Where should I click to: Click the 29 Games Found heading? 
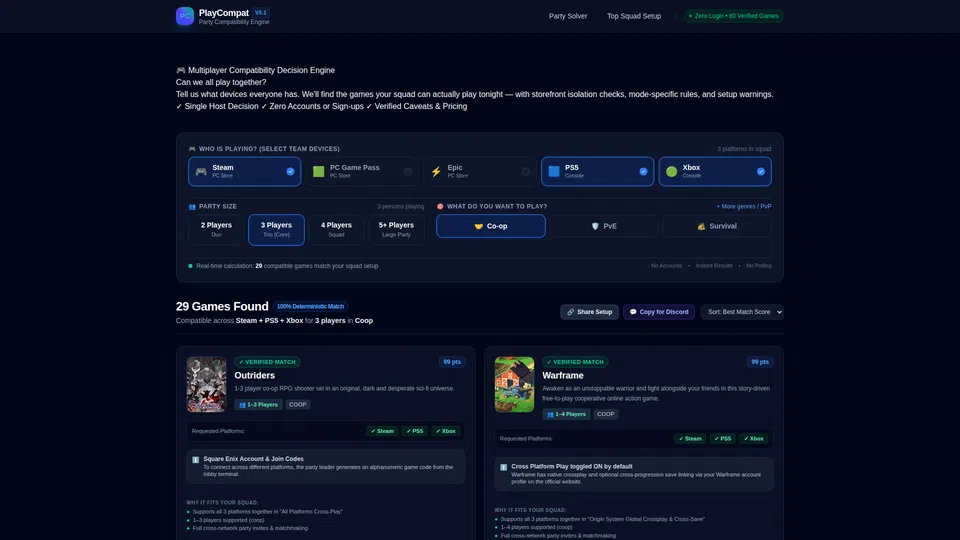tap(222, 306)
